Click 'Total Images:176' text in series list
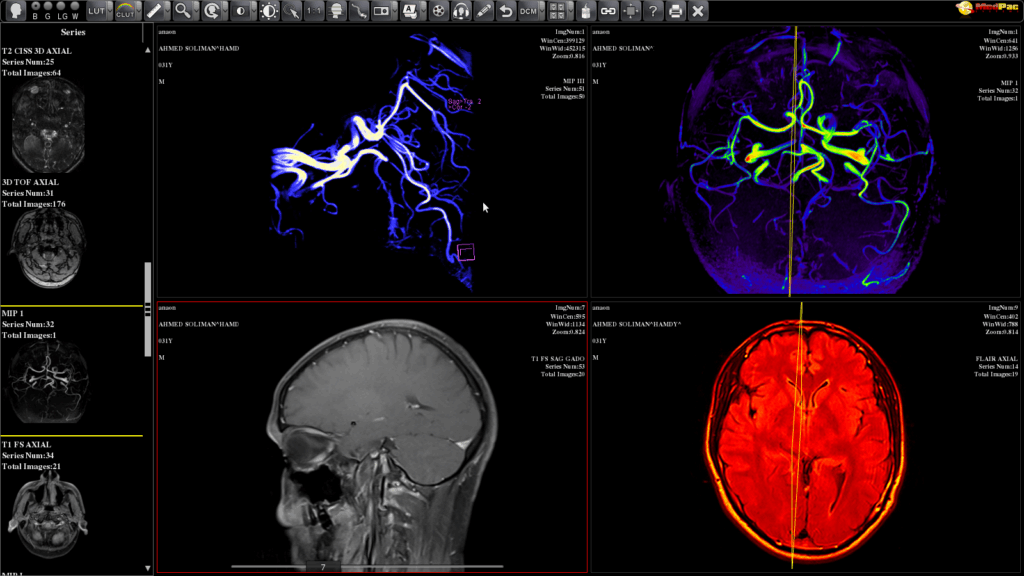 coord(33,204)
